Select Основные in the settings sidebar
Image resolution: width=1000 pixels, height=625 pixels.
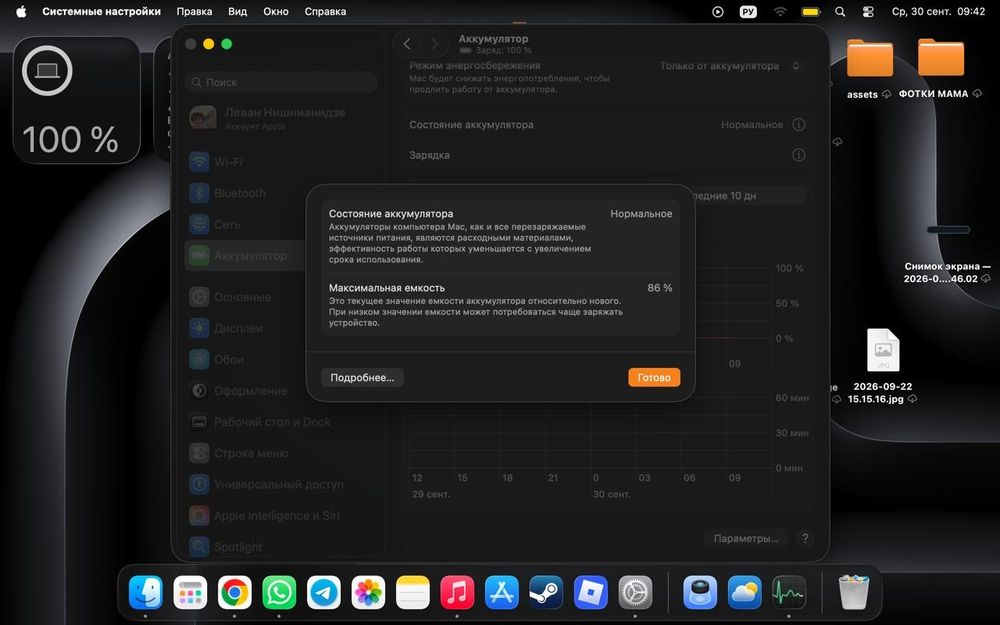[281, 297]
